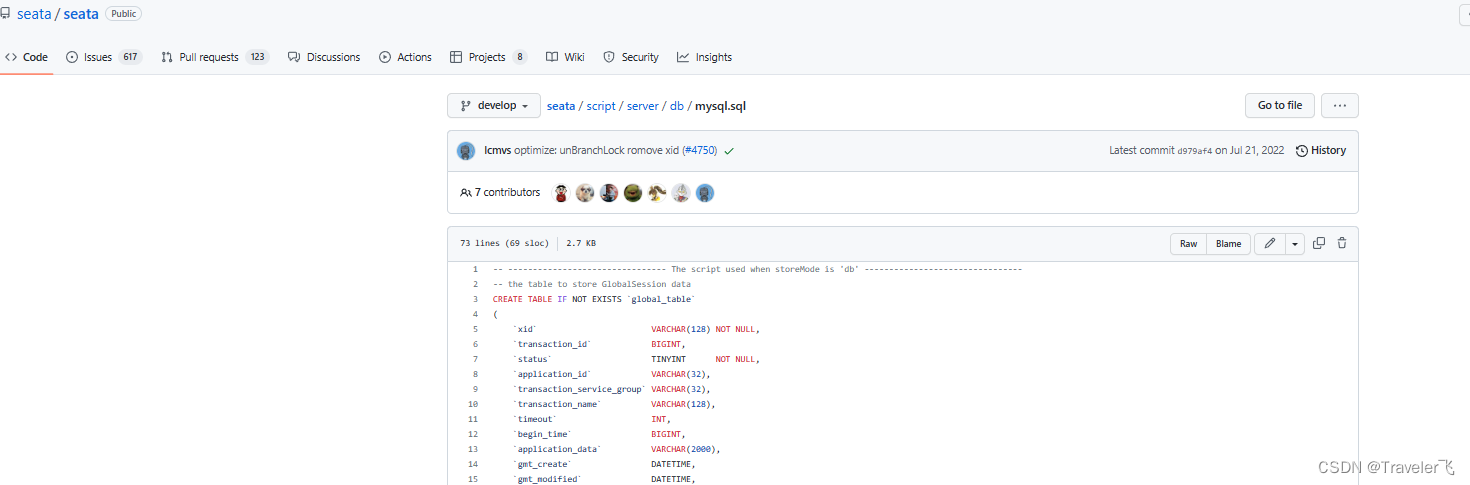Click the Raw button
Image resolution: width=1470 pixels, height=485 pixels.
[x=1189, y=244]
